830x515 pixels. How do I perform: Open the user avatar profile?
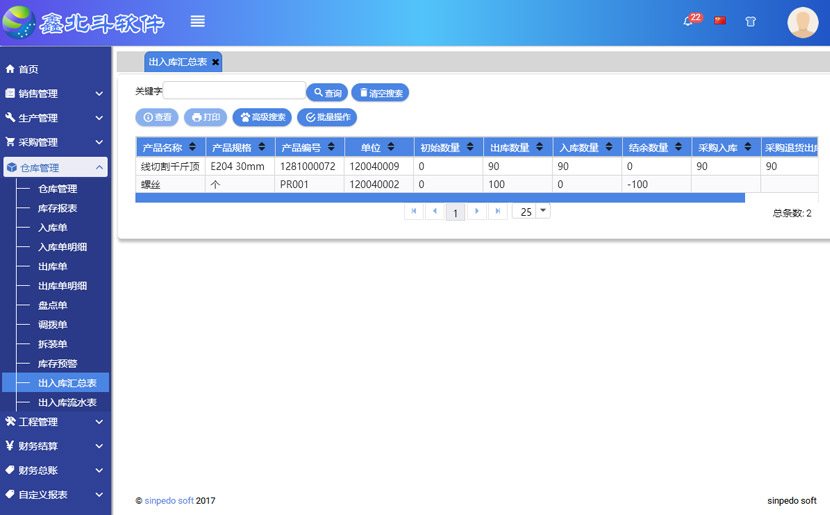(x=802, y=22)
